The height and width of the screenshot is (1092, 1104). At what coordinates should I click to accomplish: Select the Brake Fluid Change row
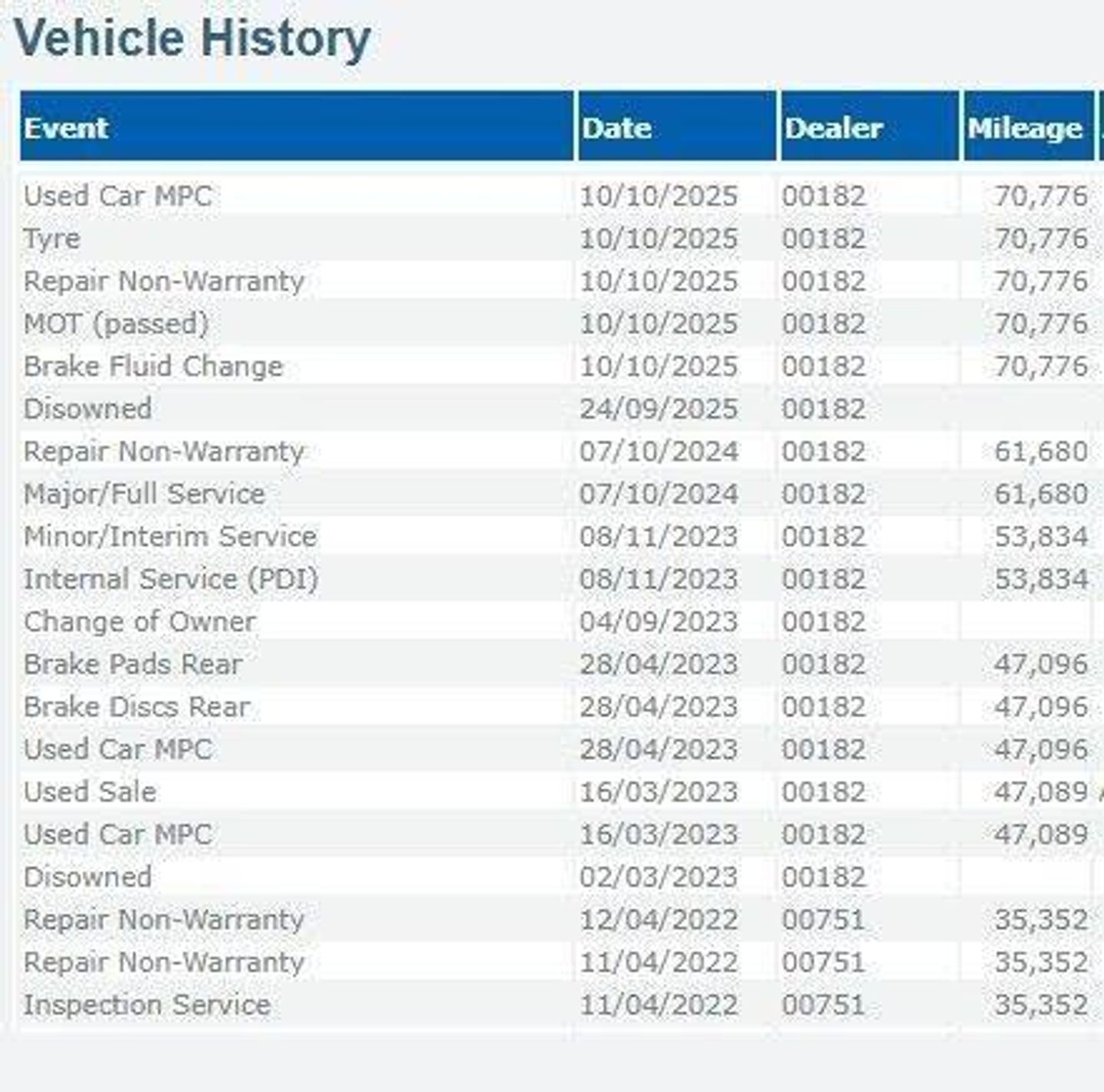(x=153, y=367)
